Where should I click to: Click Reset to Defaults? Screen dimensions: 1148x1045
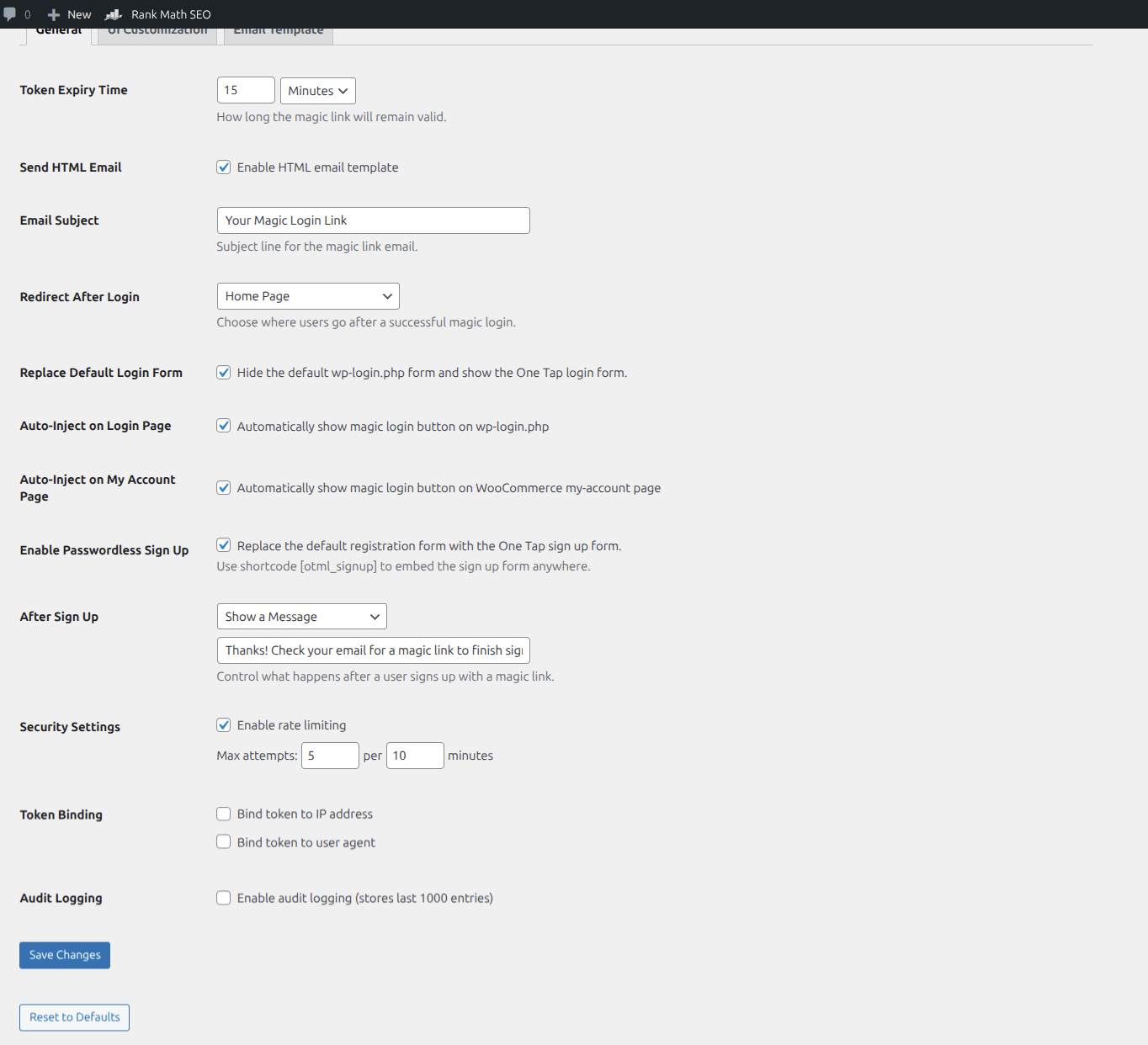(x=73, y=1017)
